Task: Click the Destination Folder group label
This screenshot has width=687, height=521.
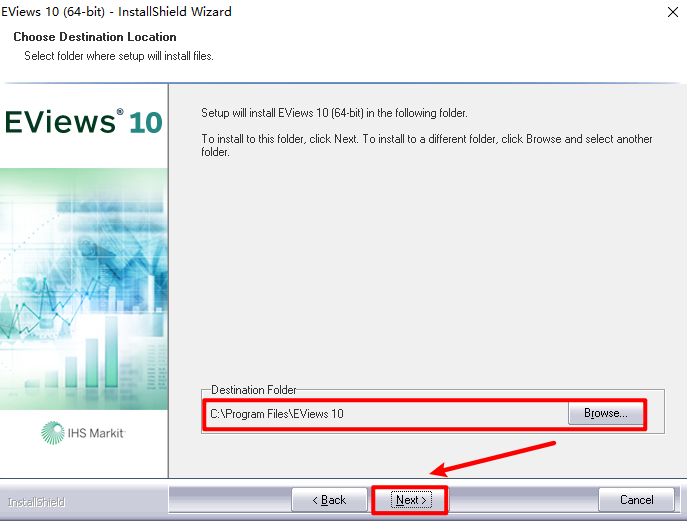Action: [x=254, y=390]
